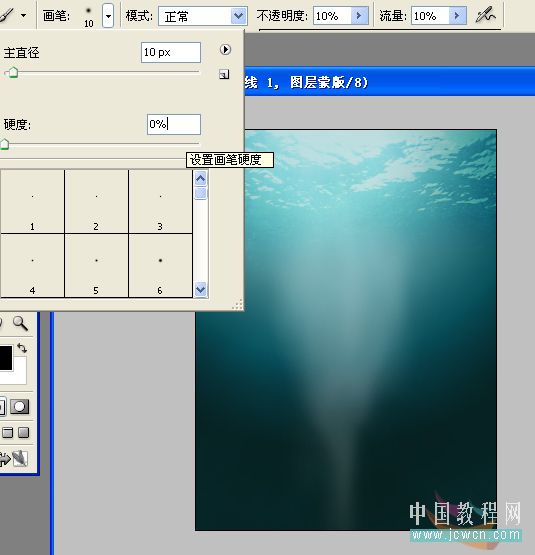Open the brush picker flyout menu
The image size is (535, 555).
pos(225,50)
